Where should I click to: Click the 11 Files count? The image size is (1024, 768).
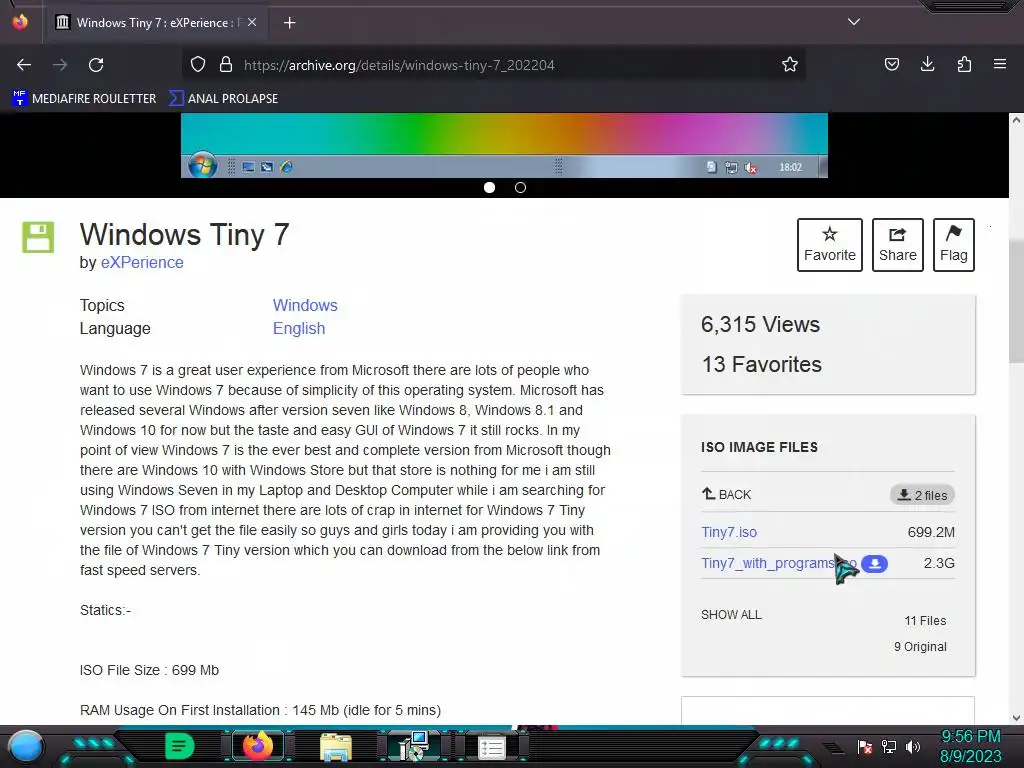(x=925, y=620)
